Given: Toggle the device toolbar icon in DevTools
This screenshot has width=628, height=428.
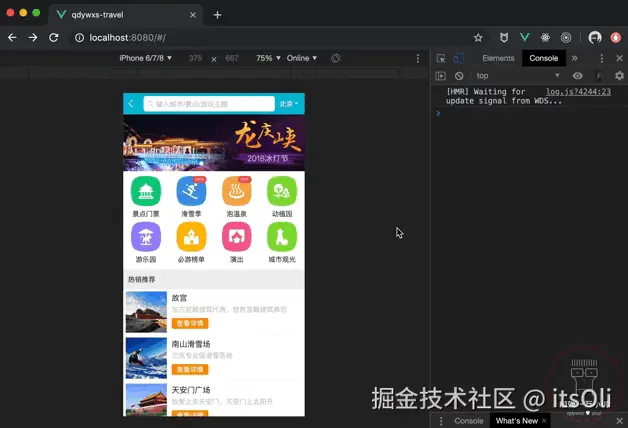Looking at the screenshot, I should click(x=459, y=58).
